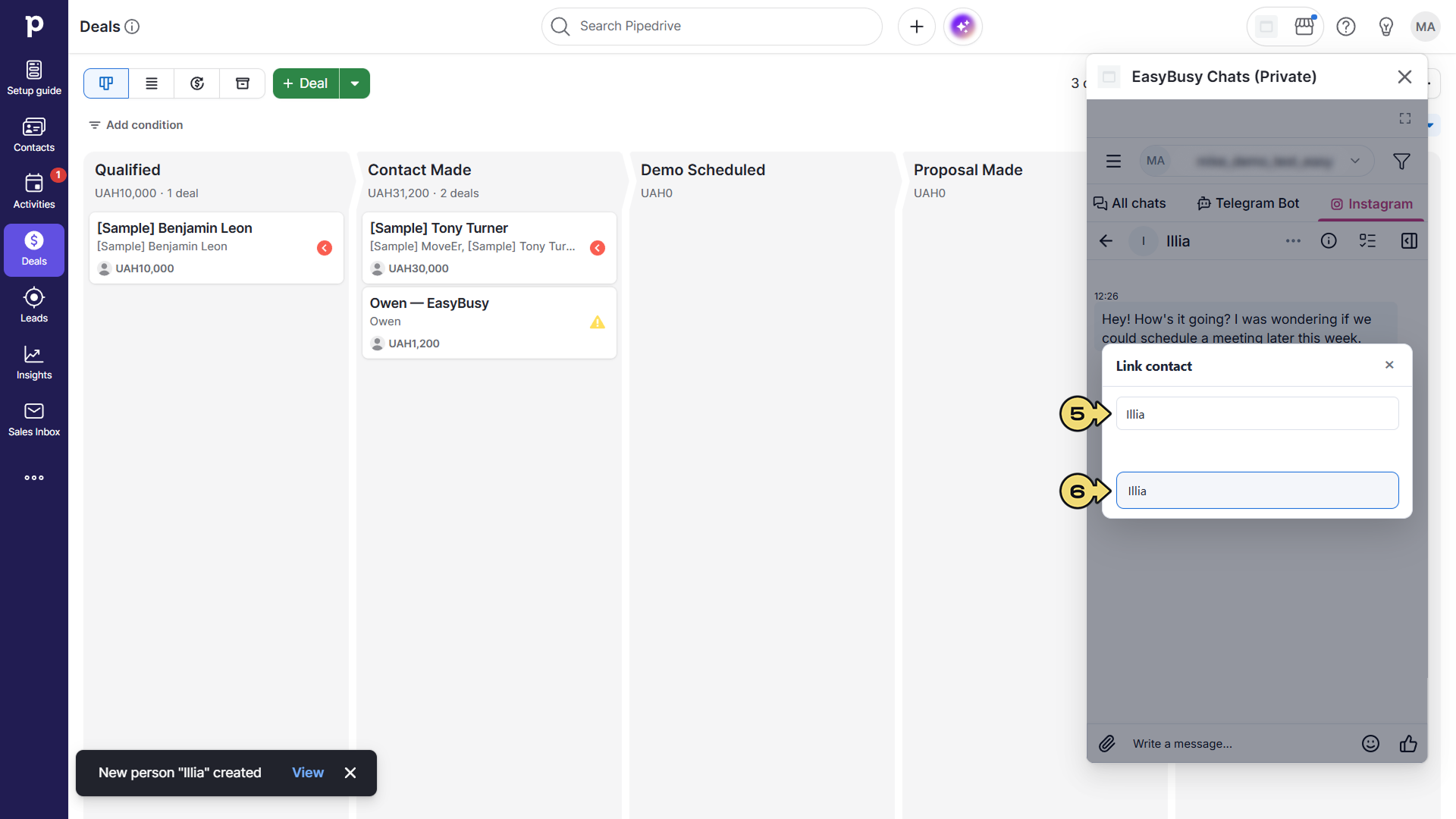1456x819 pixels.
Task: Select the Illia contact result
Action: 1257,491
